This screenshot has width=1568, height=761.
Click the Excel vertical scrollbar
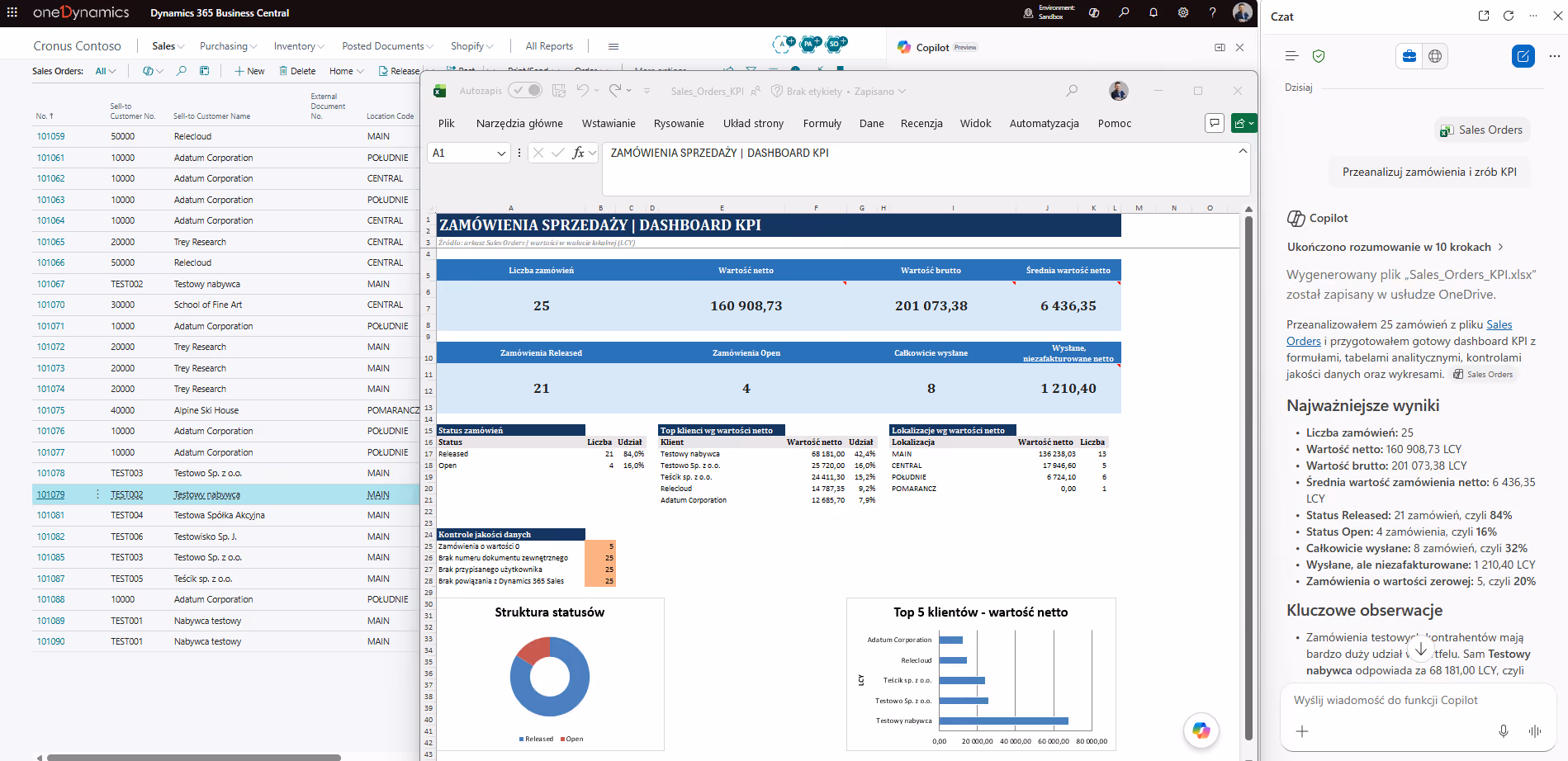[x=1248, y=478]
